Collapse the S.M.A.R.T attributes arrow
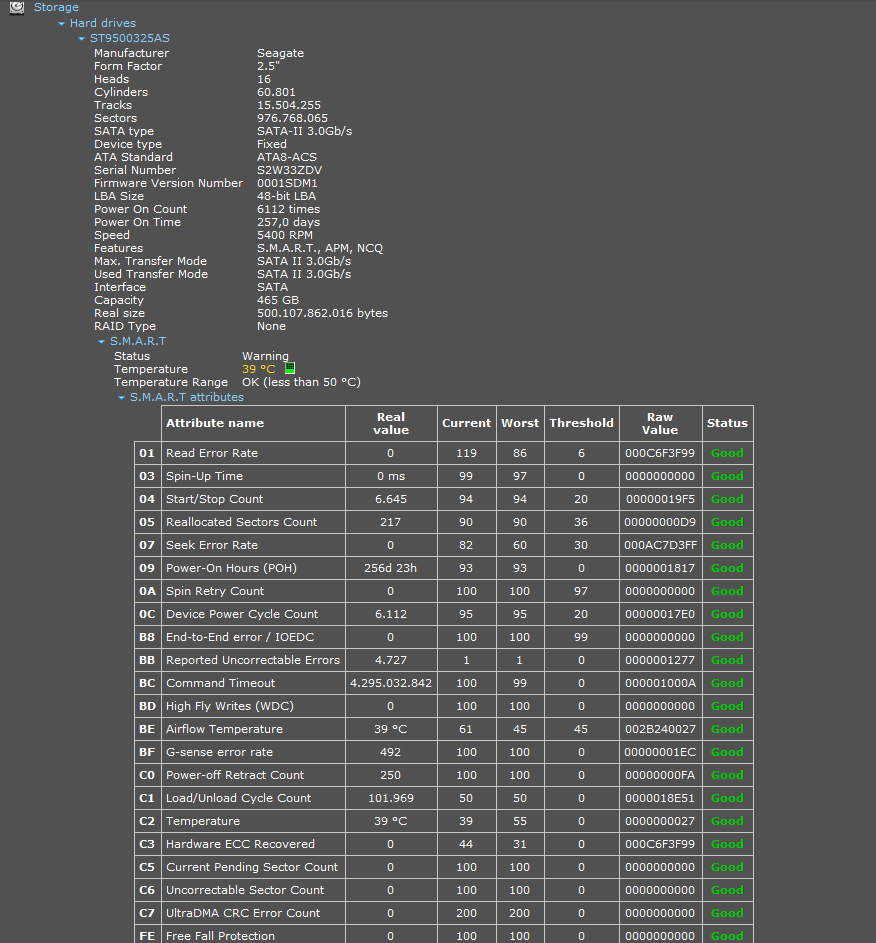The image size is (876, 943). 121,398
